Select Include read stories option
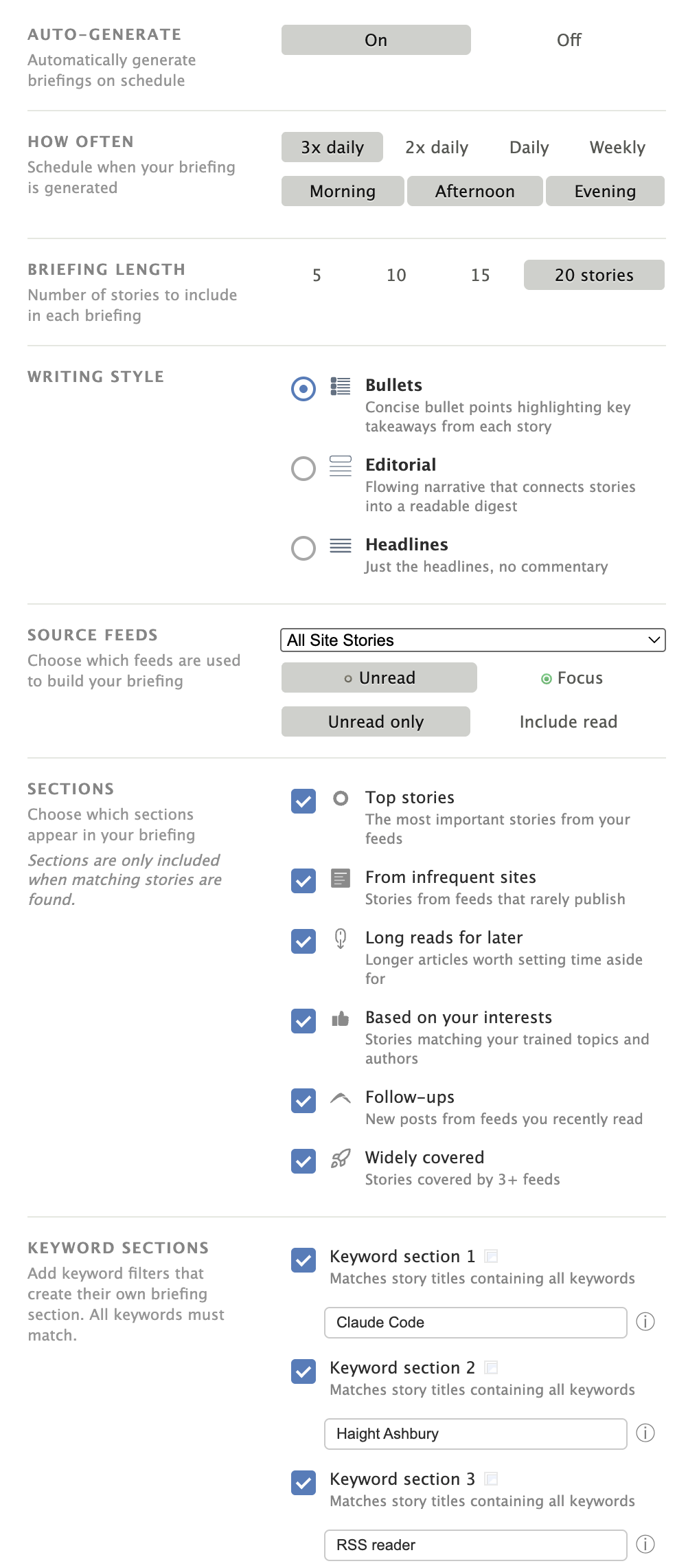The width and height of the screenshot is (699, 1568). point(568,722)
